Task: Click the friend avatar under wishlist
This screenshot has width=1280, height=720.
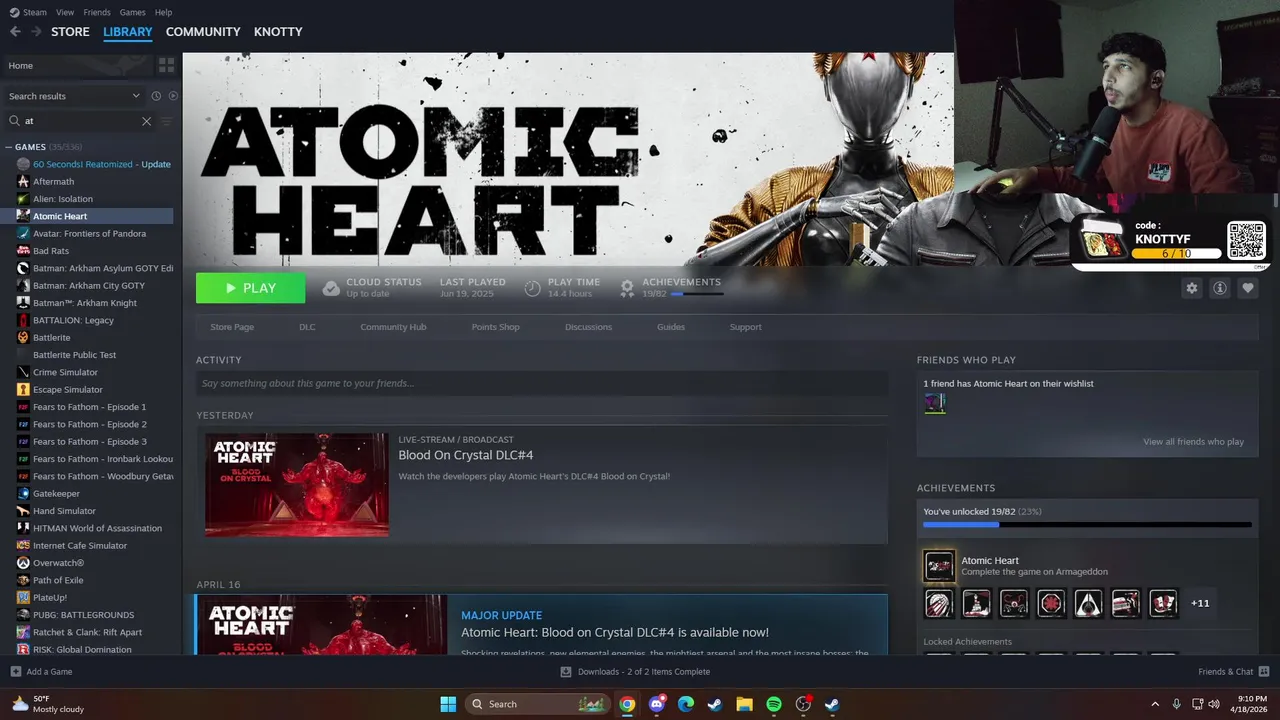Action: pyautogui.click(x=934, y=403)
